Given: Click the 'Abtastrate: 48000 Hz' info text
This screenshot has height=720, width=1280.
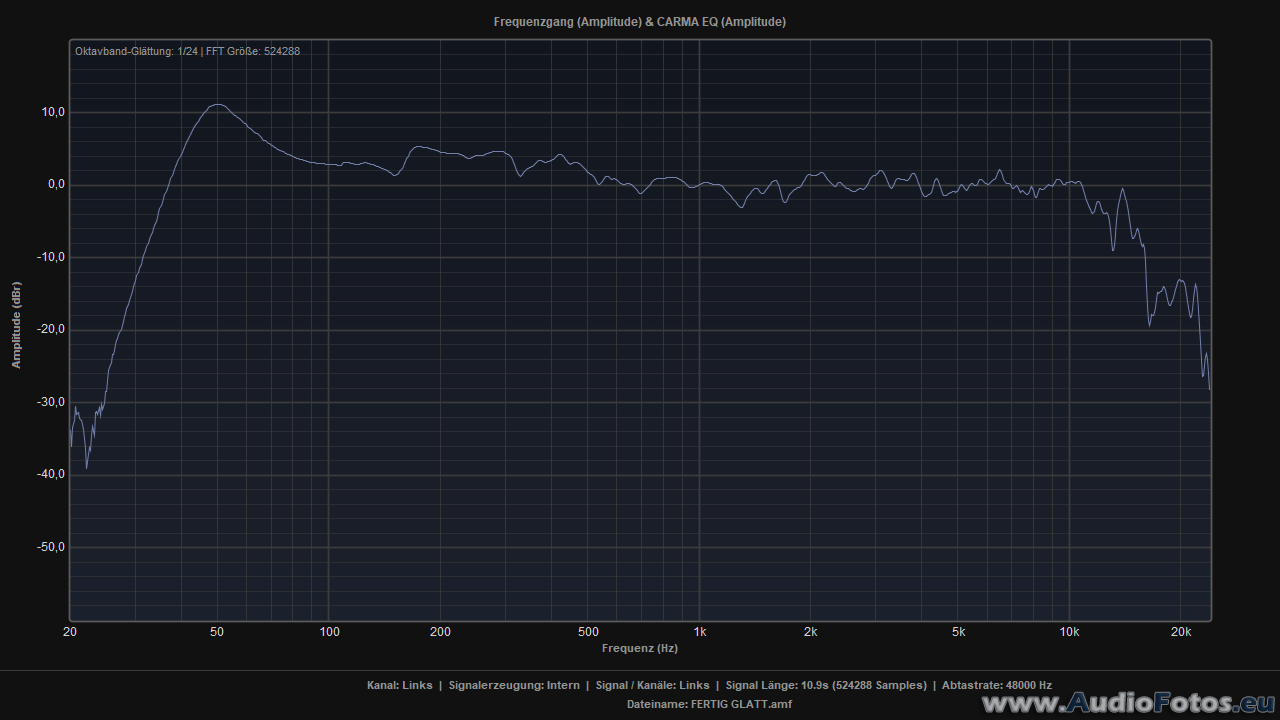Looking at the screenshot, I should tap(997, 685).
